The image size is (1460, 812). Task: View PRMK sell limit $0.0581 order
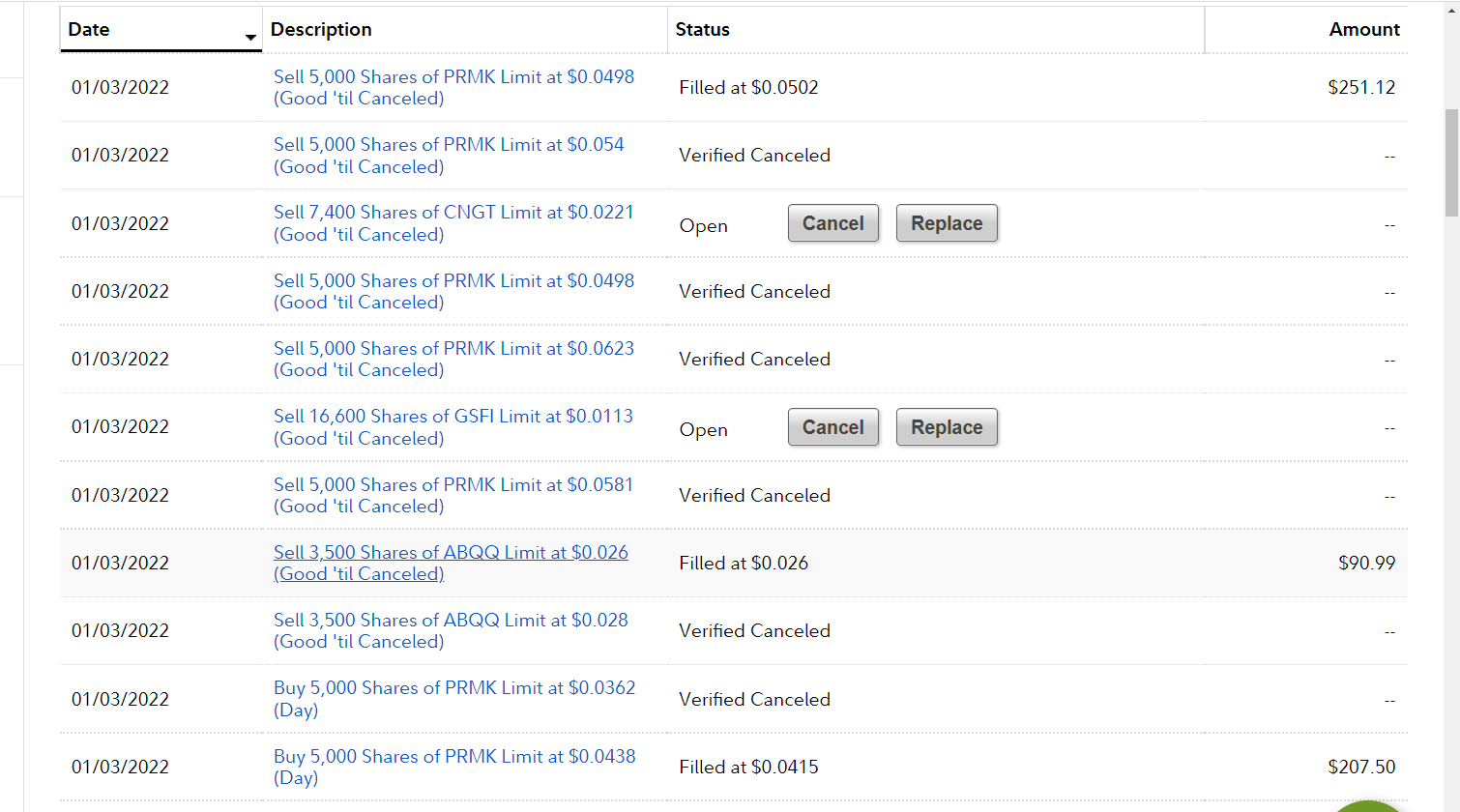click(453, 485)
